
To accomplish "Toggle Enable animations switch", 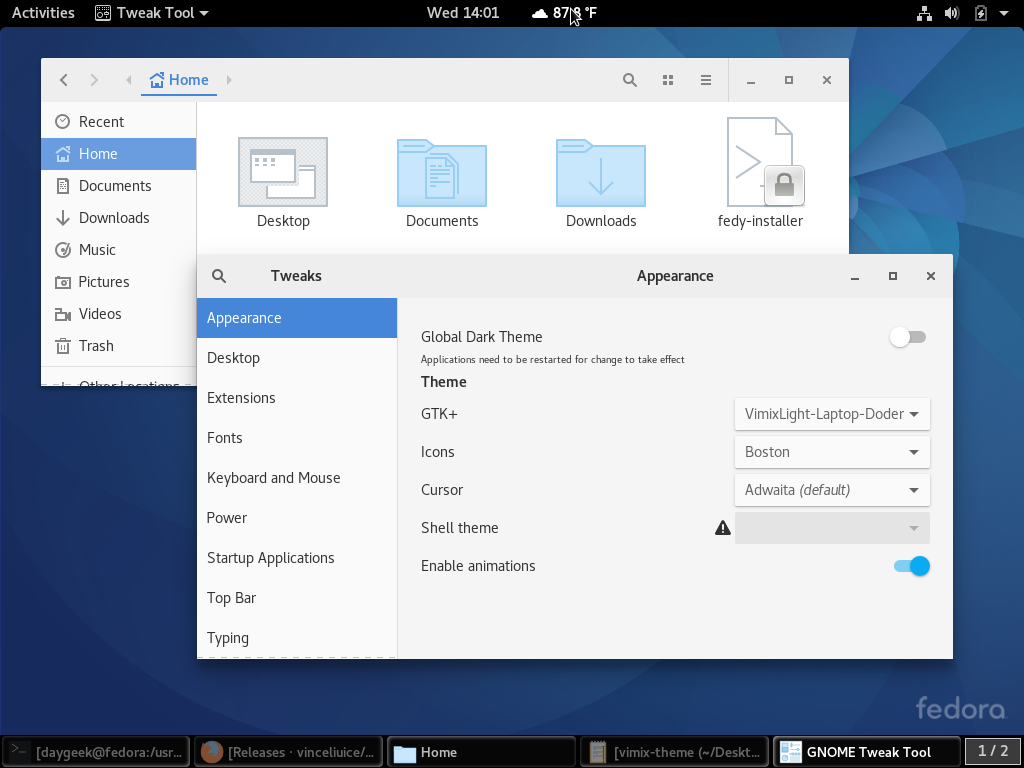I will coord(912,566).
